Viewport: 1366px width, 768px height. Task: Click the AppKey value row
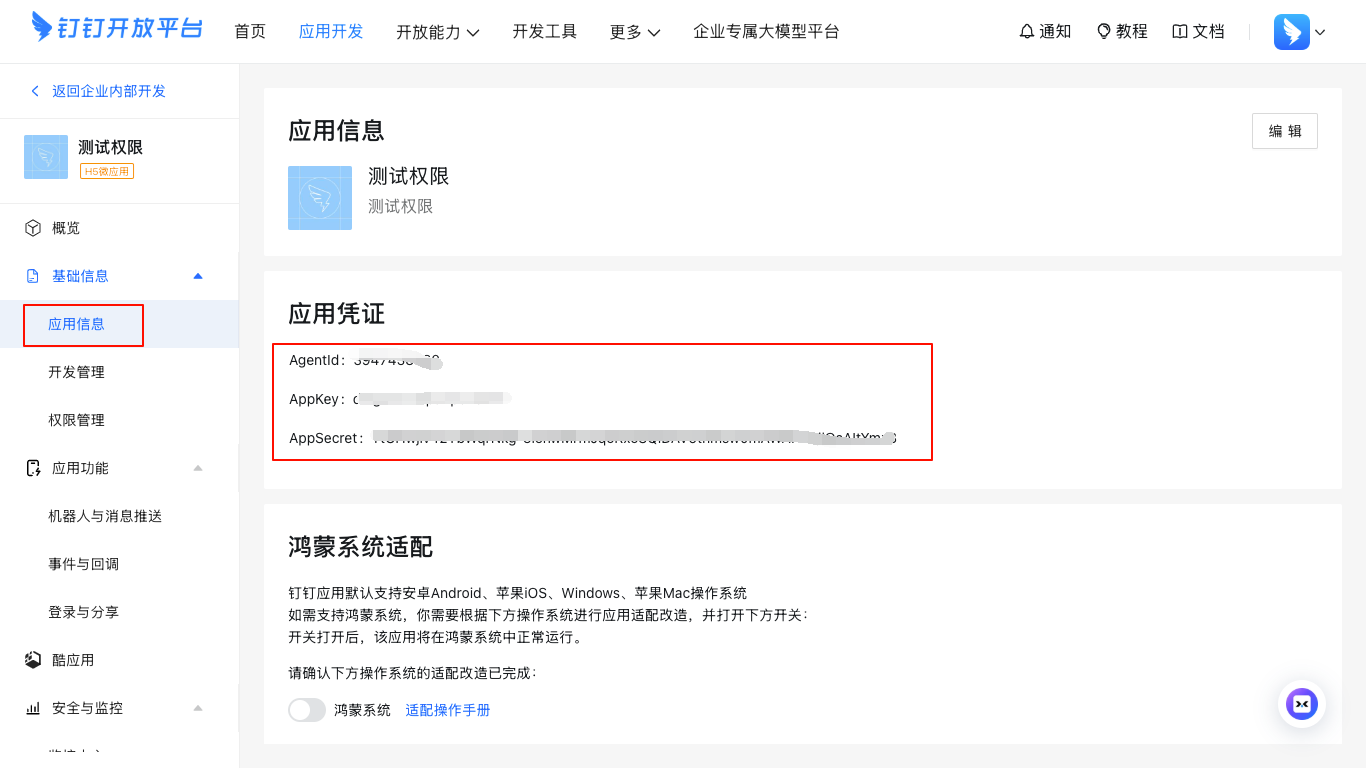point(400,399)
